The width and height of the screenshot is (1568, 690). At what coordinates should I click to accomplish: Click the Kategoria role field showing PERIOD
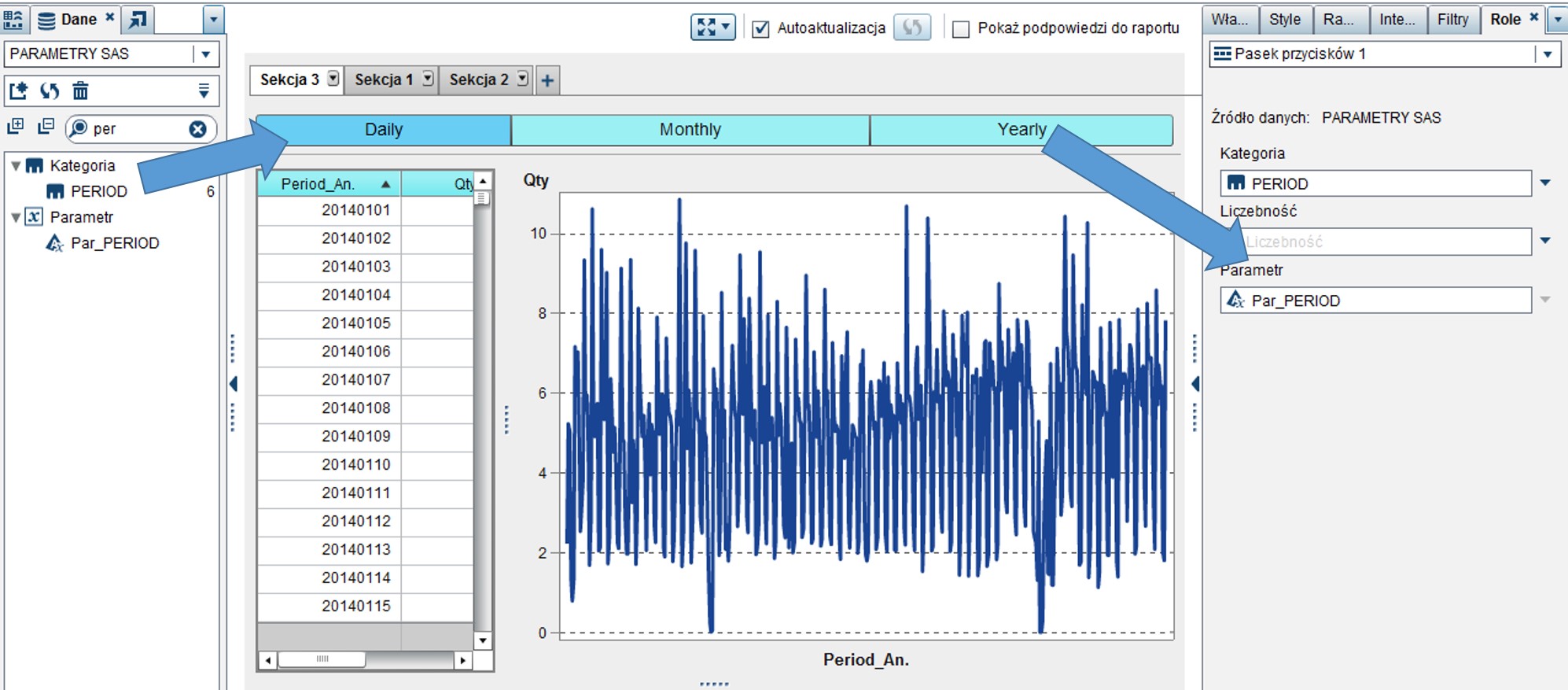[x=1376, y=183]
